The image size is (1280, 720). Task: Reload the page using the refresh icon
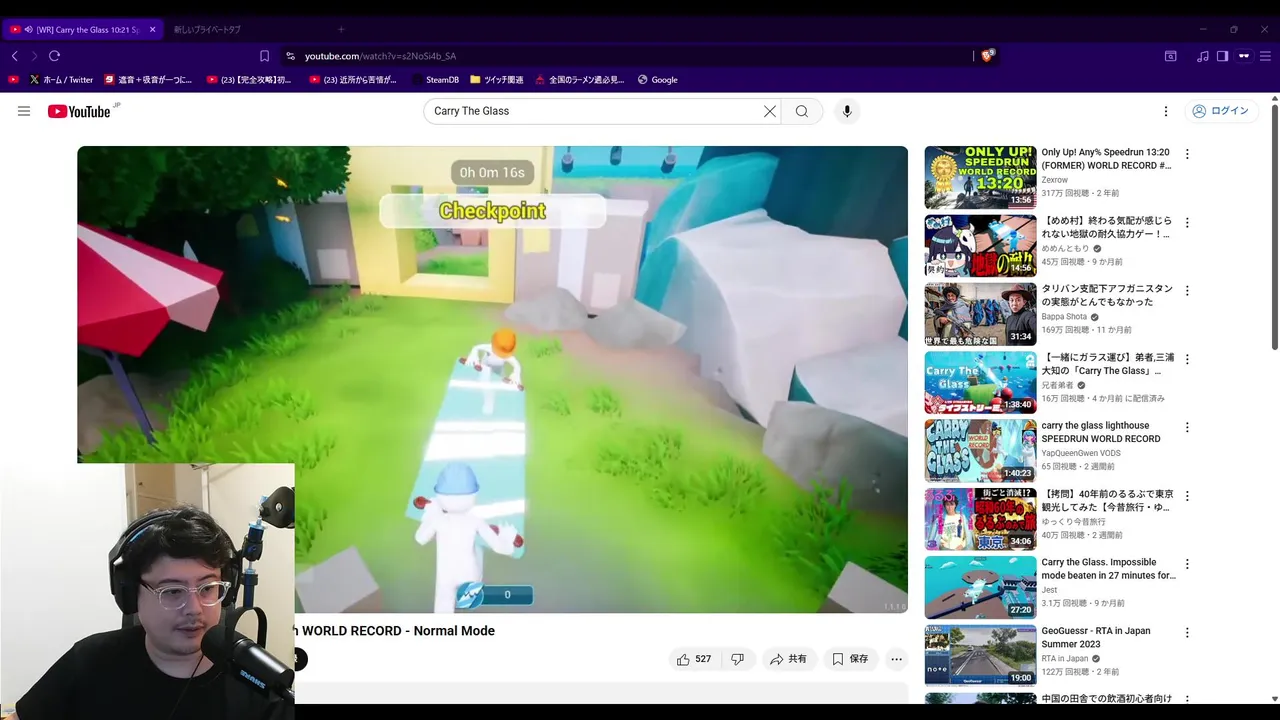(x=55, y=56)
